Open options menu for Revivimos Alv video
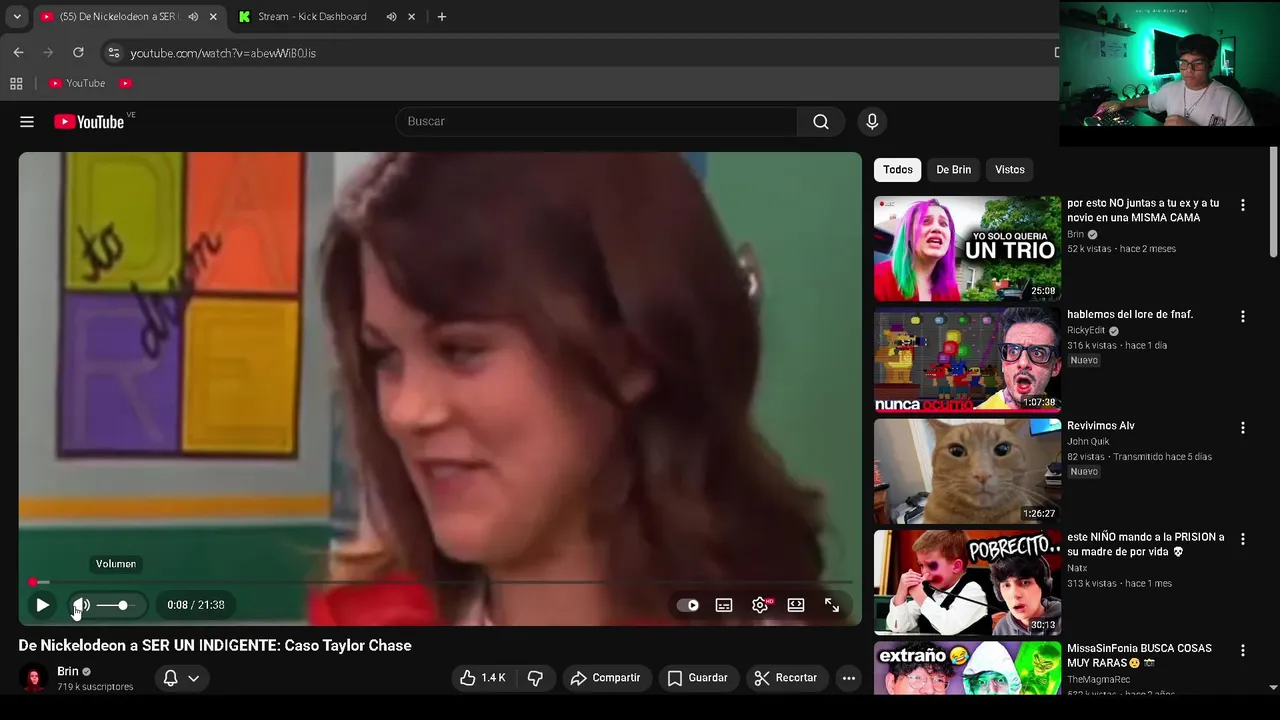This screenshot has width=1280, height=720. [x=1243, y=428]
